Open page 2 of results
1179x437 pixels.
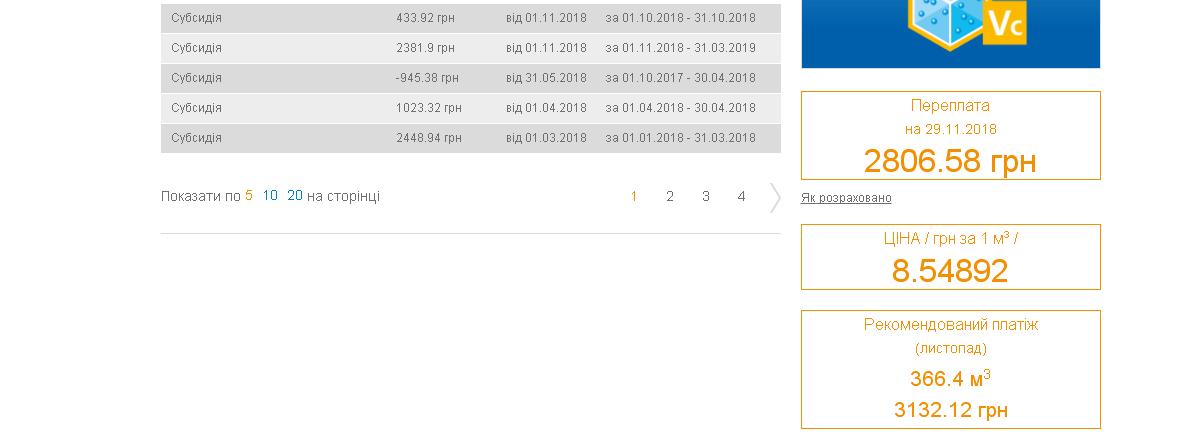pos(670,196)
